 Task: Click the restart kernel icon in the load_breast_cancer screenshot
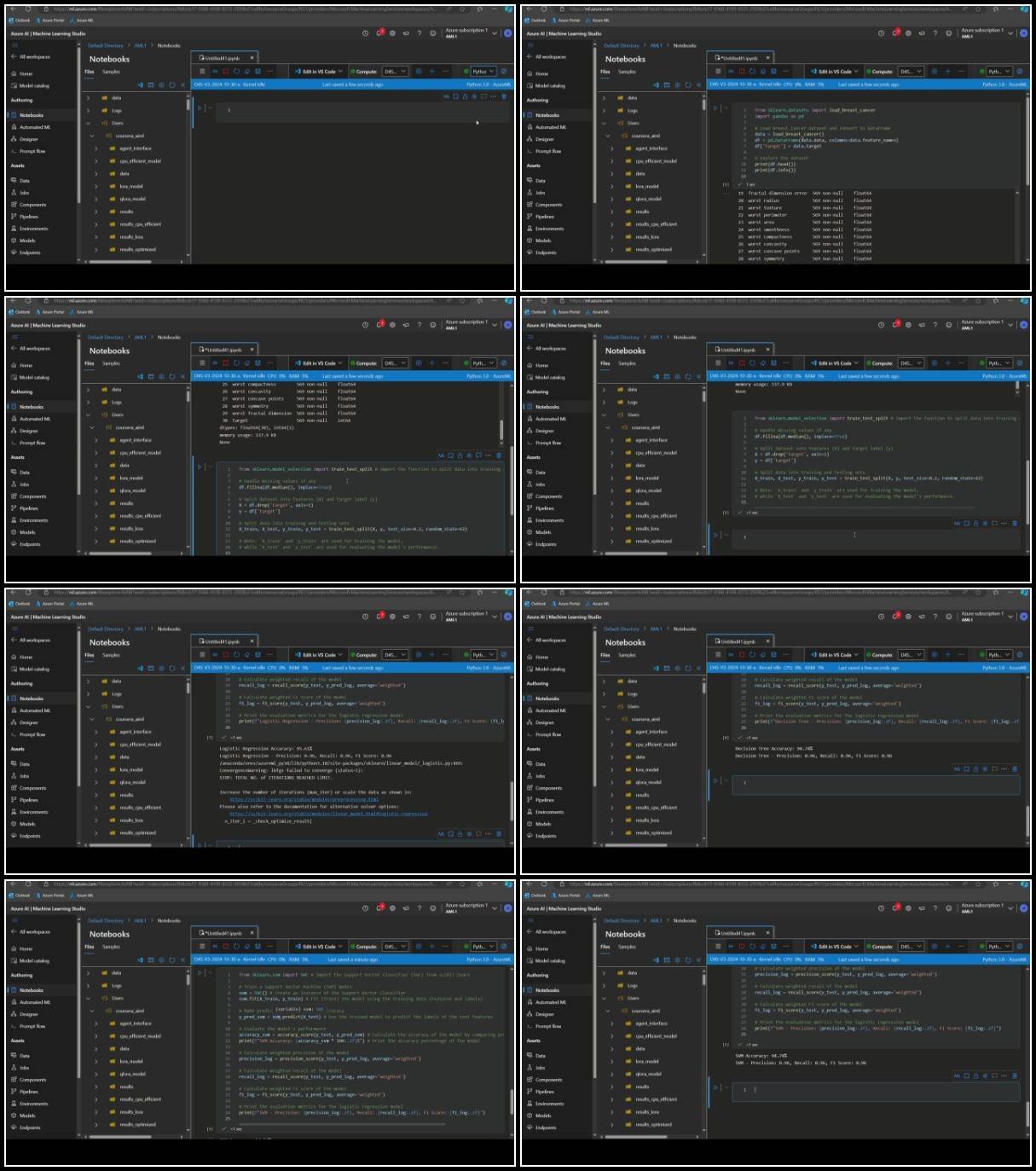(x=752, y=72)
